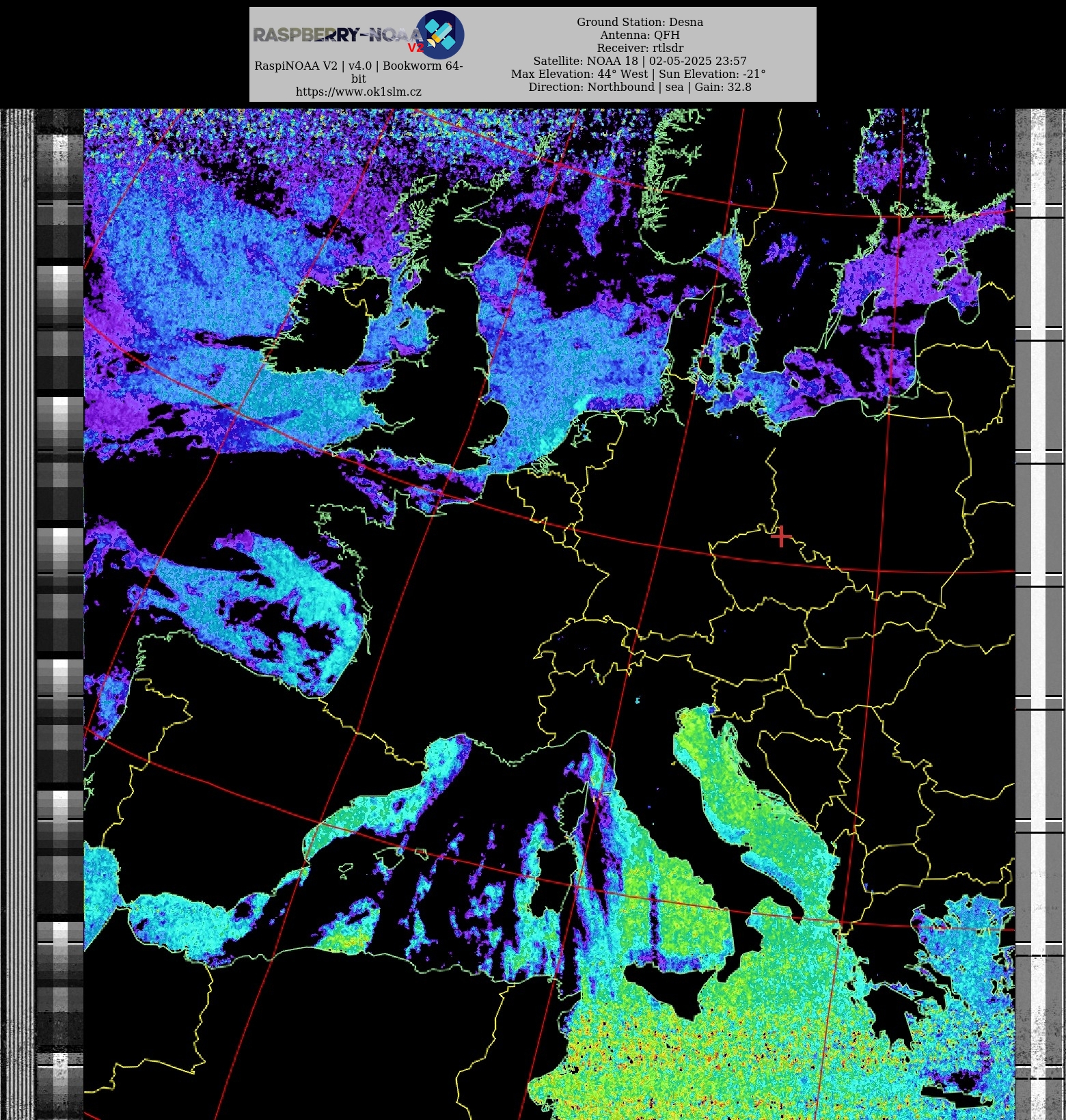This screenshot has width=1066, height=1120.
Task: Click the 'Ground Station: Desna' text
Action: [640, 22]
